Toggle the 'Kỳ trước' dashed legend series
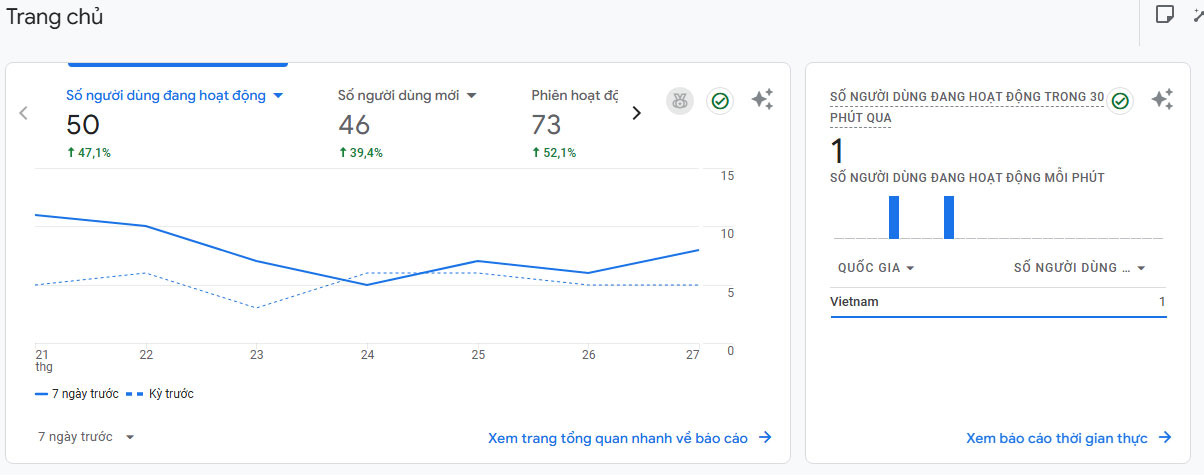This screenshot has height=475, width=1204. (159, 394)
